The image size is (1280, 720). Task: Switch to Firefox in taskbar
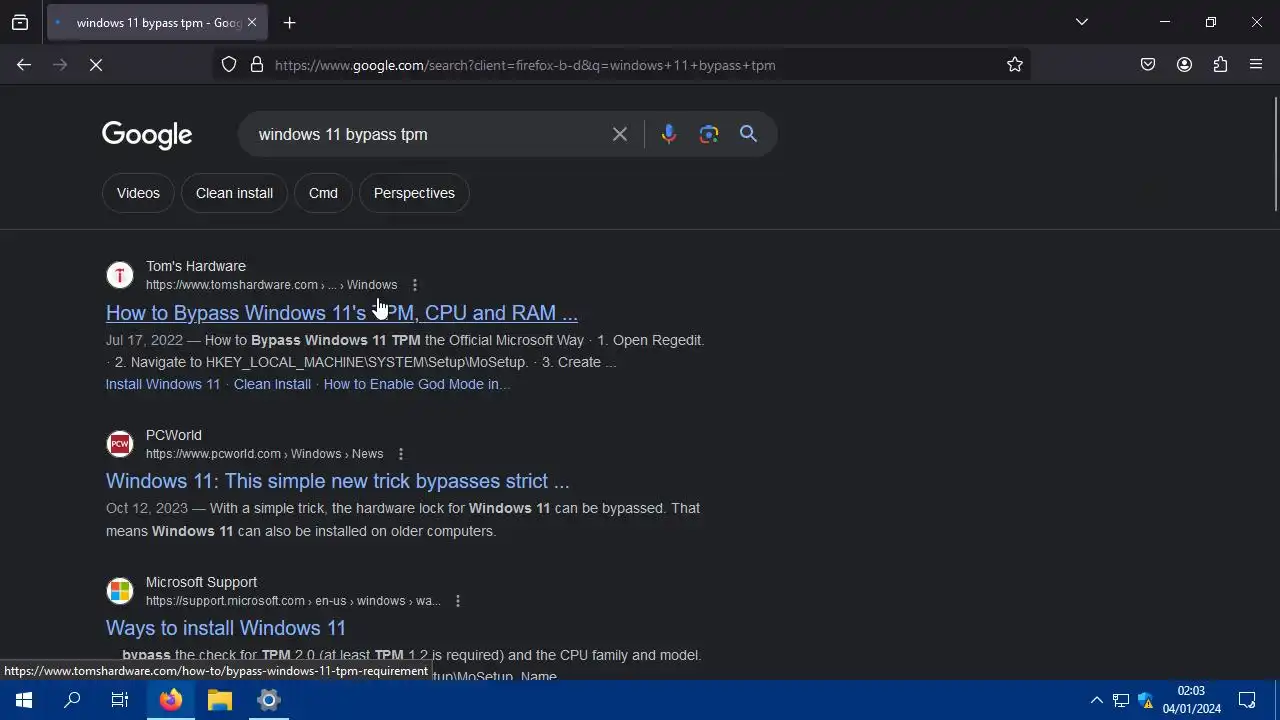171,700
